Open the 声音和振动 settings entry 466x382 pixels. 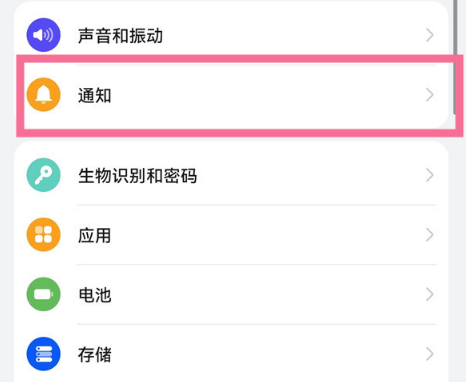[231, 35]
